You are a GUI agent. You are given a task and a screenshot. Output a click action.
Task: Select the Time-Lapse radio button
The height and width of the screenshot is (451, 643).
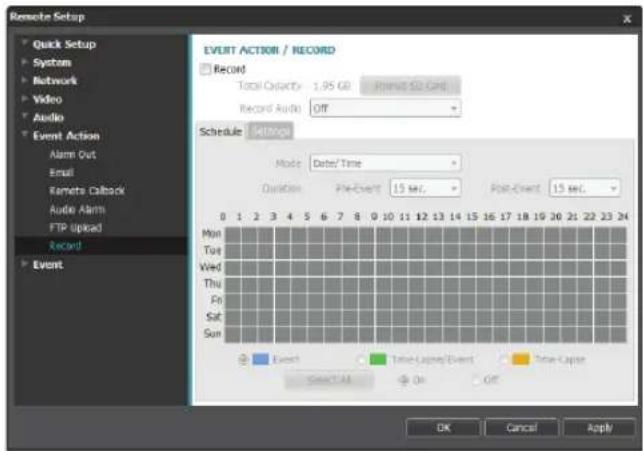pyautogui.click(x=503, y=360)
